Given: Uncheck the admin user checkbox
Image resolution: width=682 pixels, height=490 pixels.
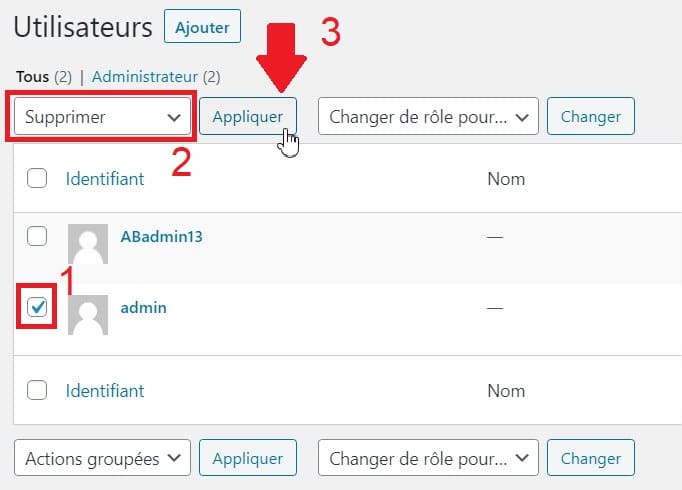Looking at the screenshot, I should [37, 308].
